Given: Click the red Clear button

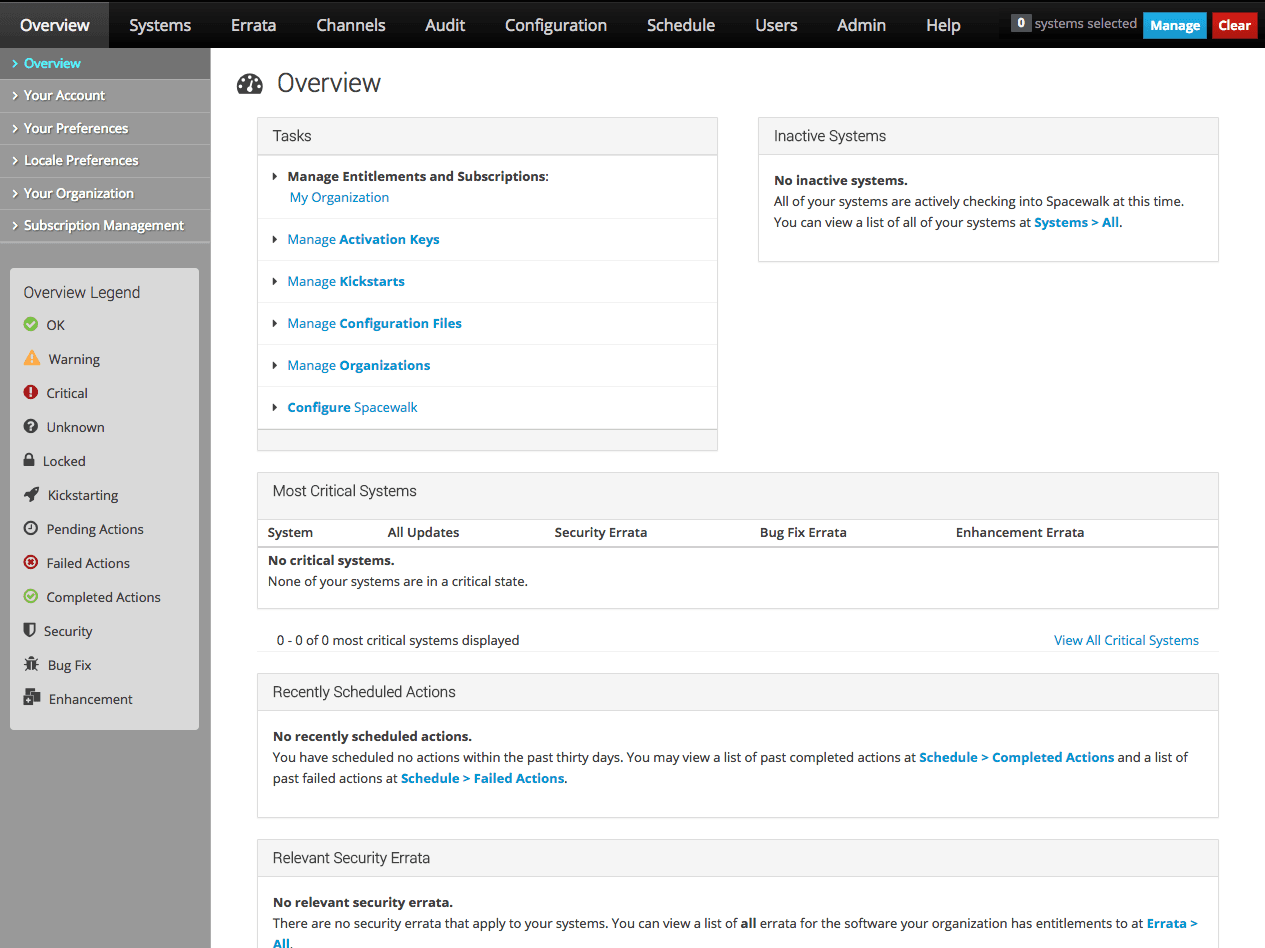Looking at the screenshot, I should [x=1234, y=25].
